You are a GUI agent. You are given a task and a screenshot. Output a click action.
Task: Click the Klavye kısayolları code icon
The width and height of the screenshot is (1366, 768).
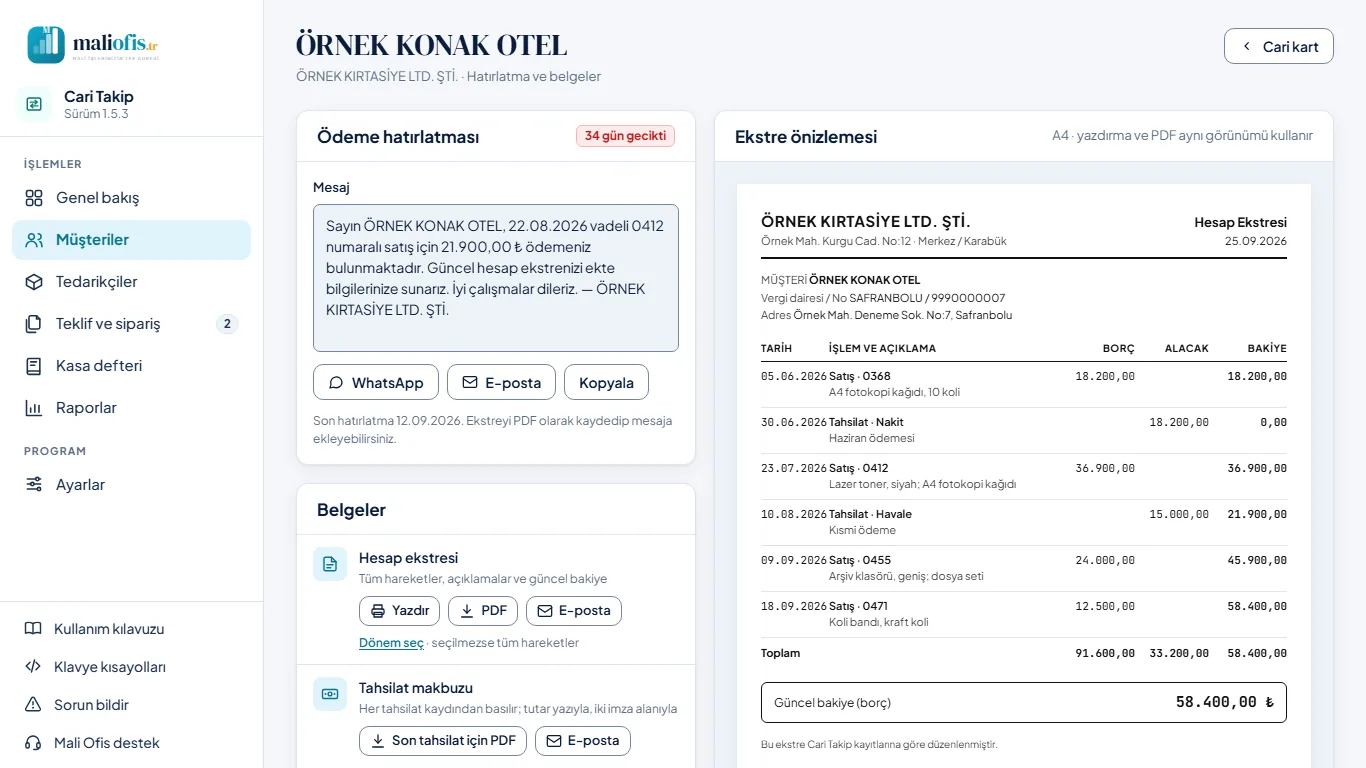click(33, 667)
